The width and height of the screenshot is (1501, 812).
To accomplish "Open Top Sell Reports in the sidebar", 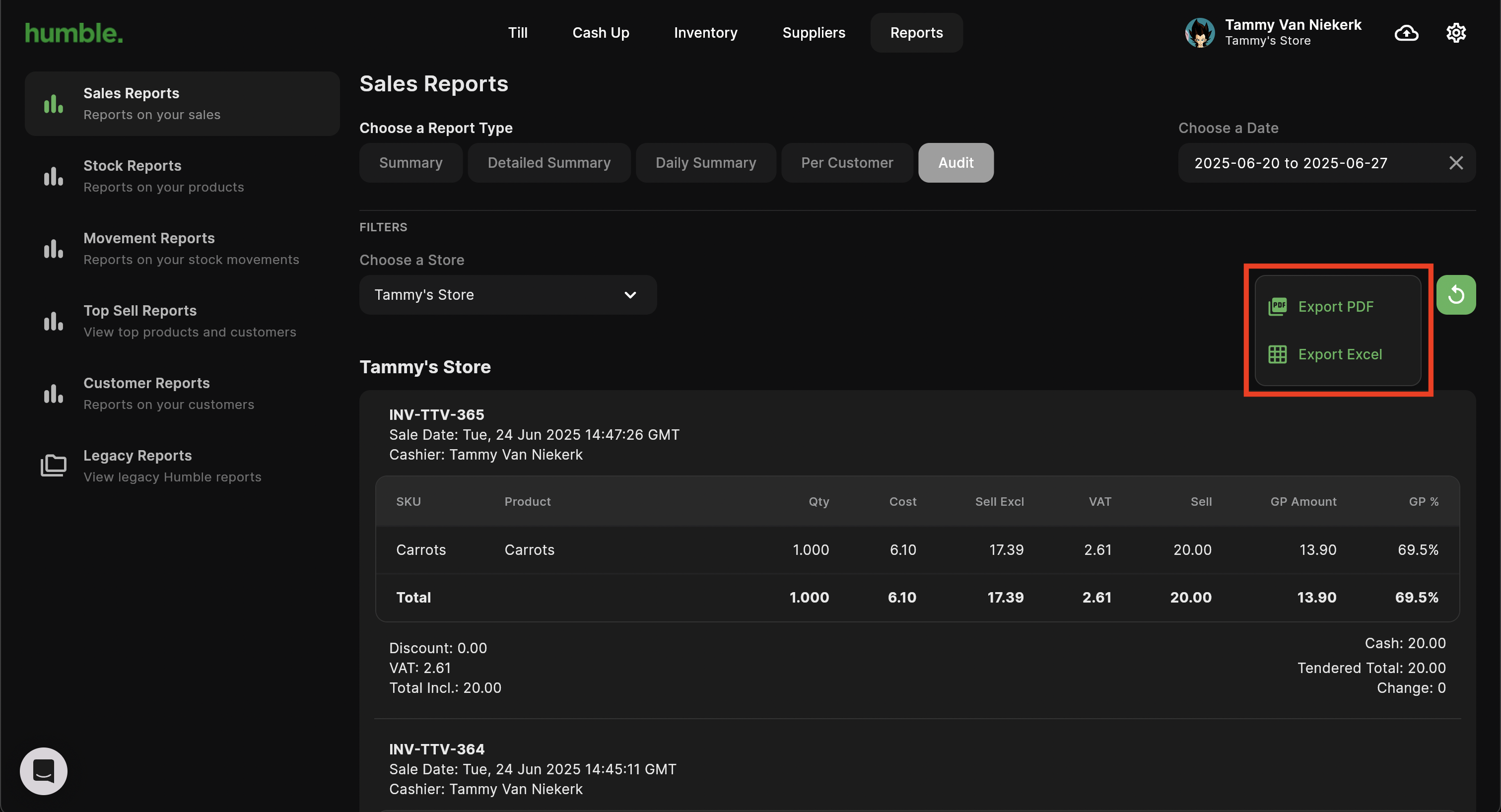I will click(x=182, y=321).
